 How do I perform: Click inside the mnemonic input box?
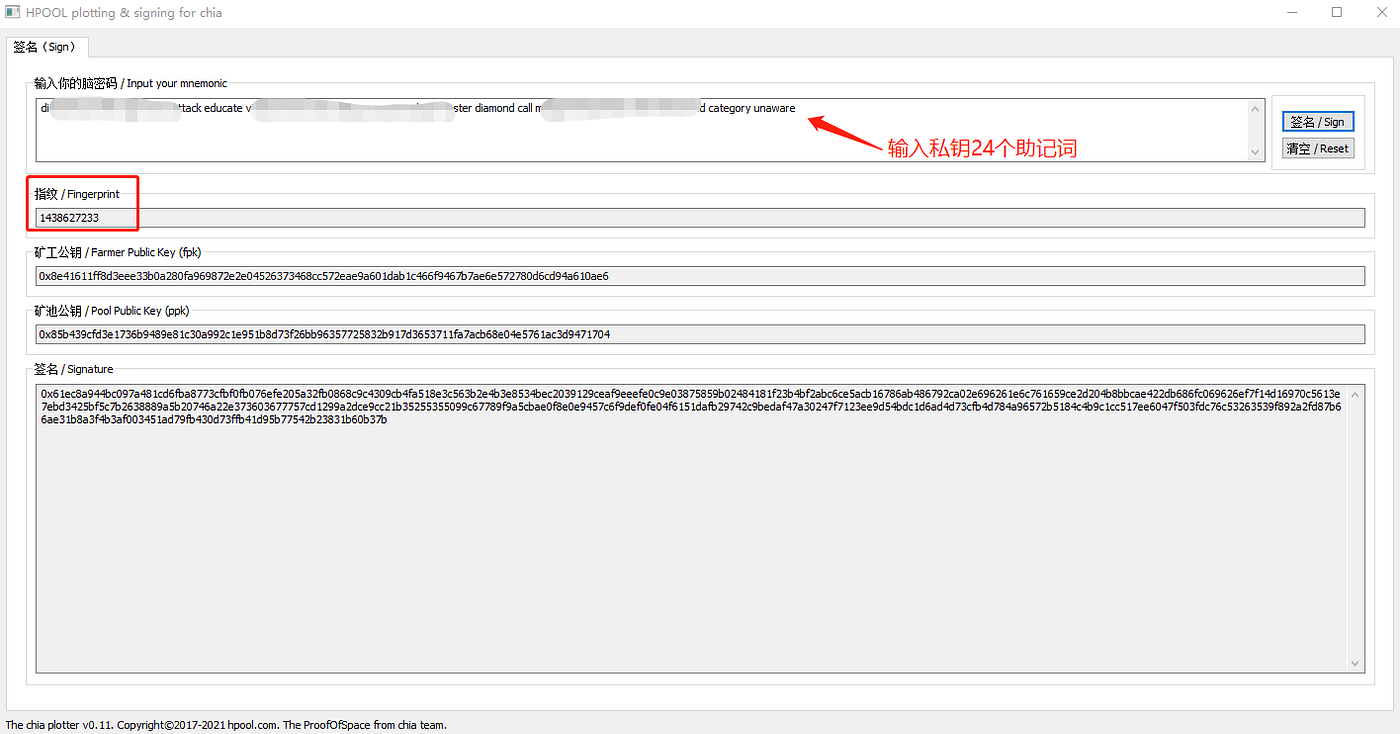[x=640, y=130]
